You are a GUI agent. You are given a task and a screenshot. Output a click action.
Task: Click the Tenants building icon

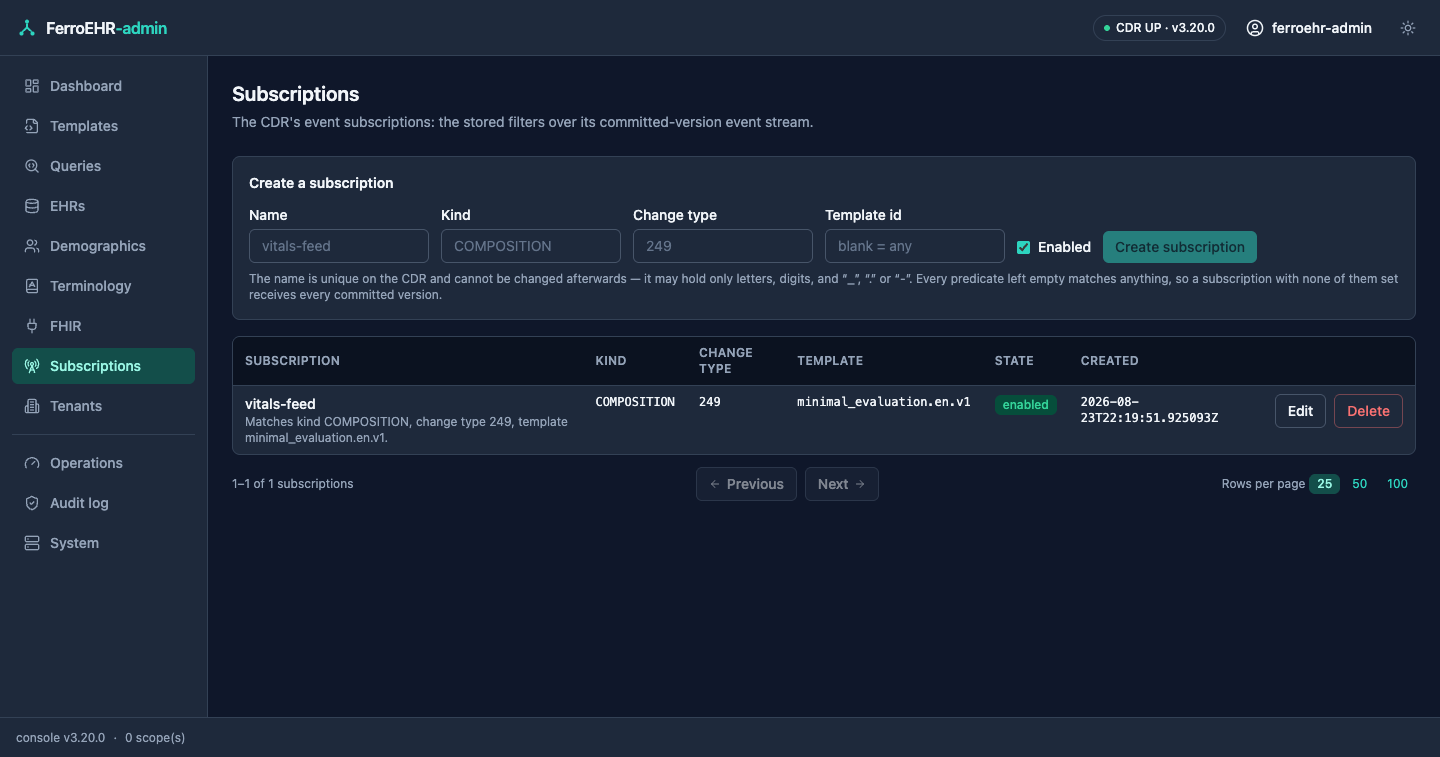point(32,406)
